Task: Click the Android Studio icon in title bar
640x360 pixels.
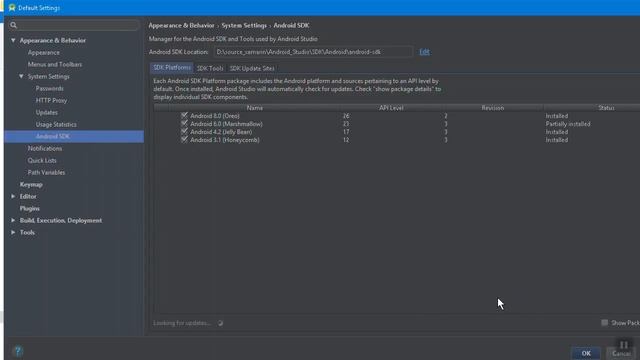Action: (12, 7)
